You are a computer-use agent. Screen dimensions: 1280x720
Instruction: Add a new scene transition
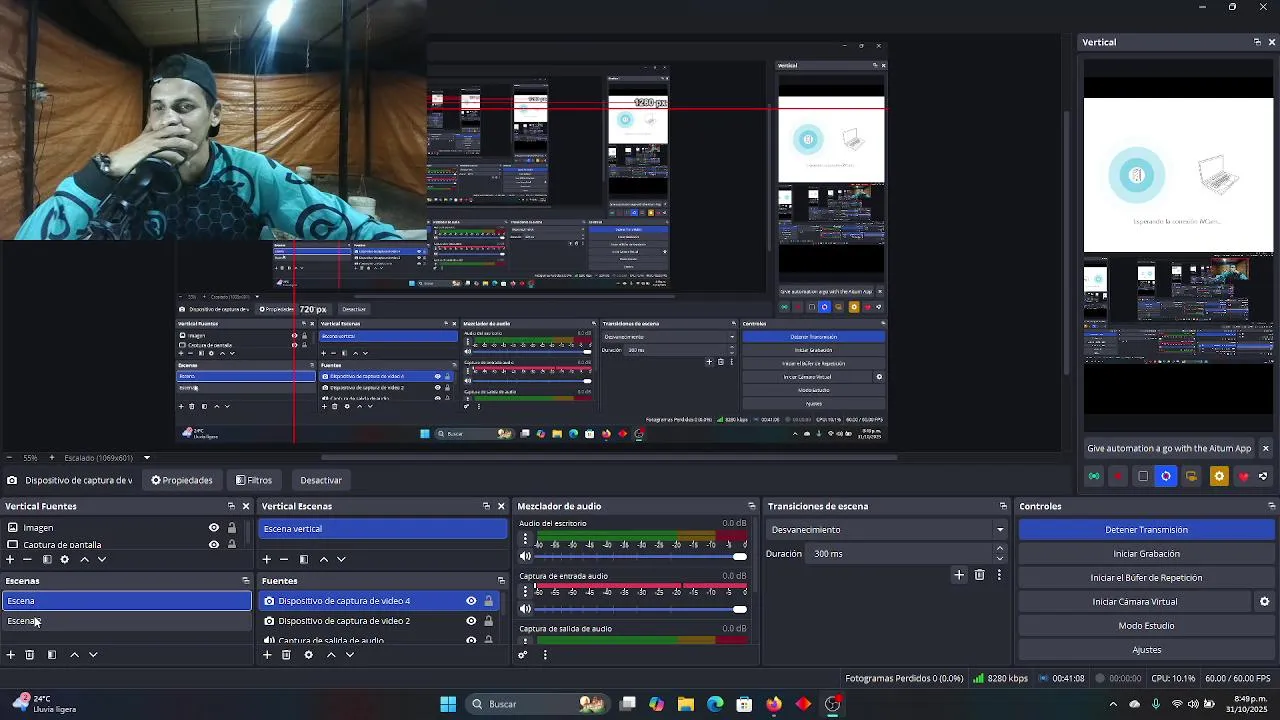[959, 575]
